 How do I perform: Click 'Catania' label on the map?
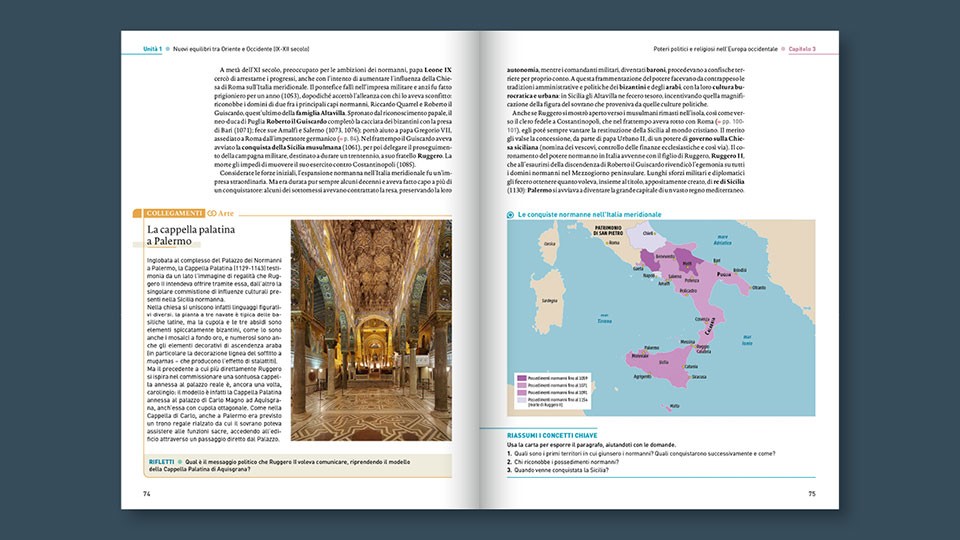click(691, 367)
